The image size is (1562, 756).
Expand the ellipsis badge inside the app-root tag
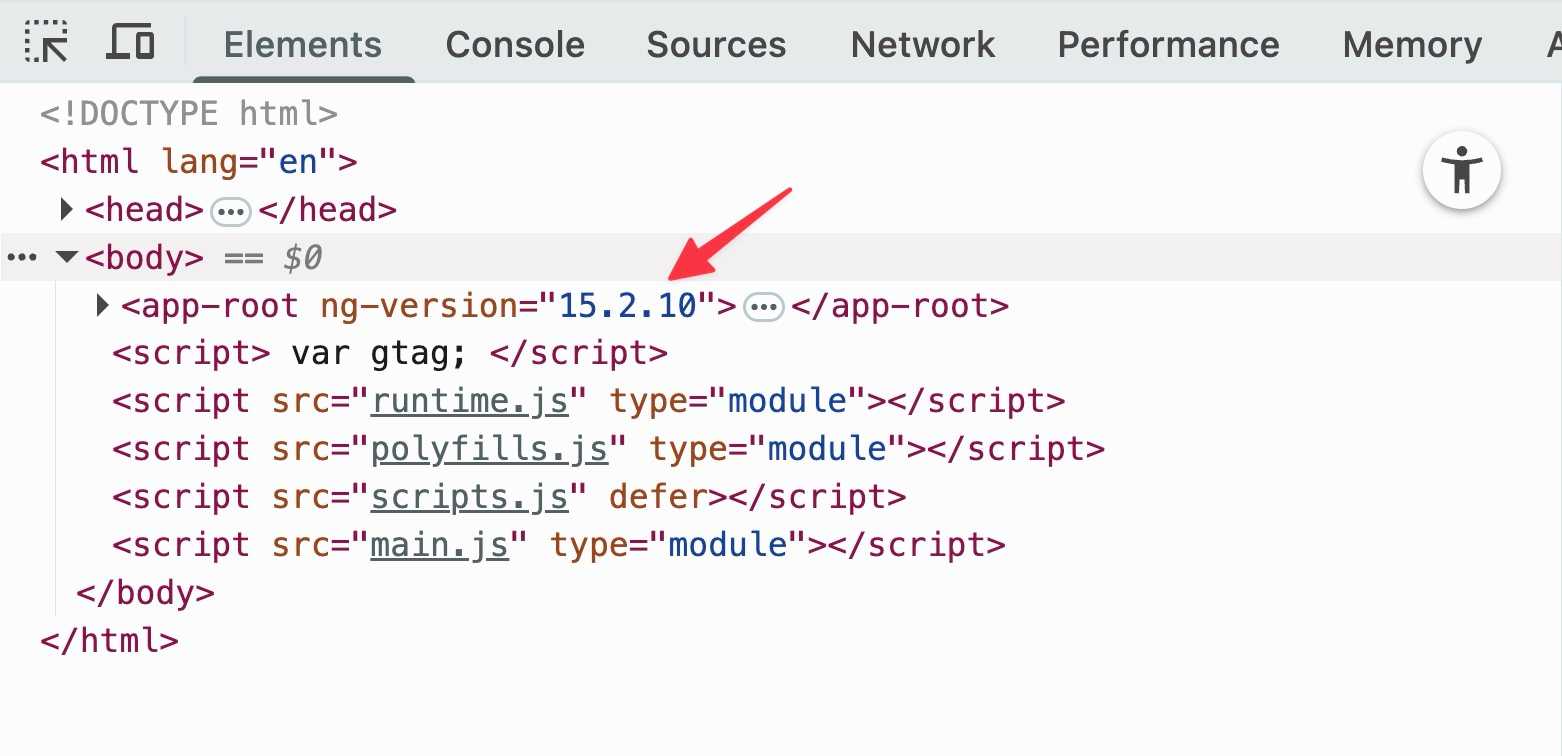[764, 307]
